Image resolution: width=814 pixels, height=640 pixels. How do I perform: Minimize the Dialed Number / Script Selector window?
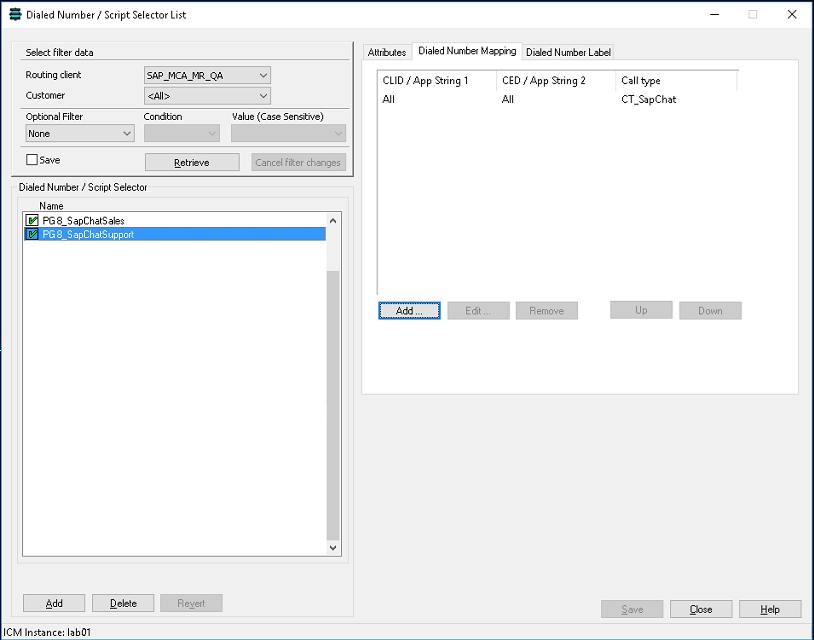point(714,15)
